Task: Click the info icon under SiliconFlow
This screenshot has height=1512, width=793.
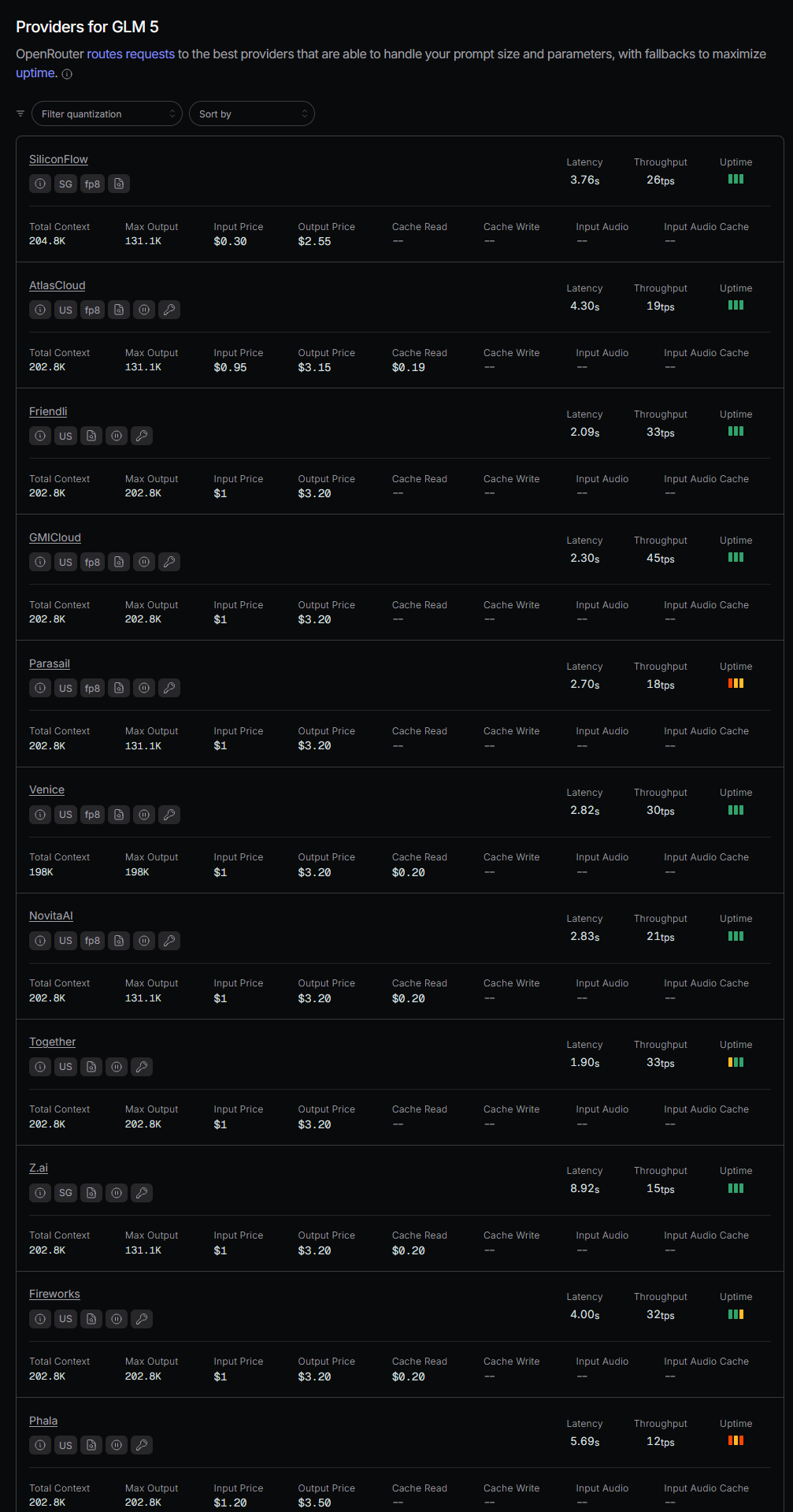Action: pyautogui.click(x=40, y=184)
